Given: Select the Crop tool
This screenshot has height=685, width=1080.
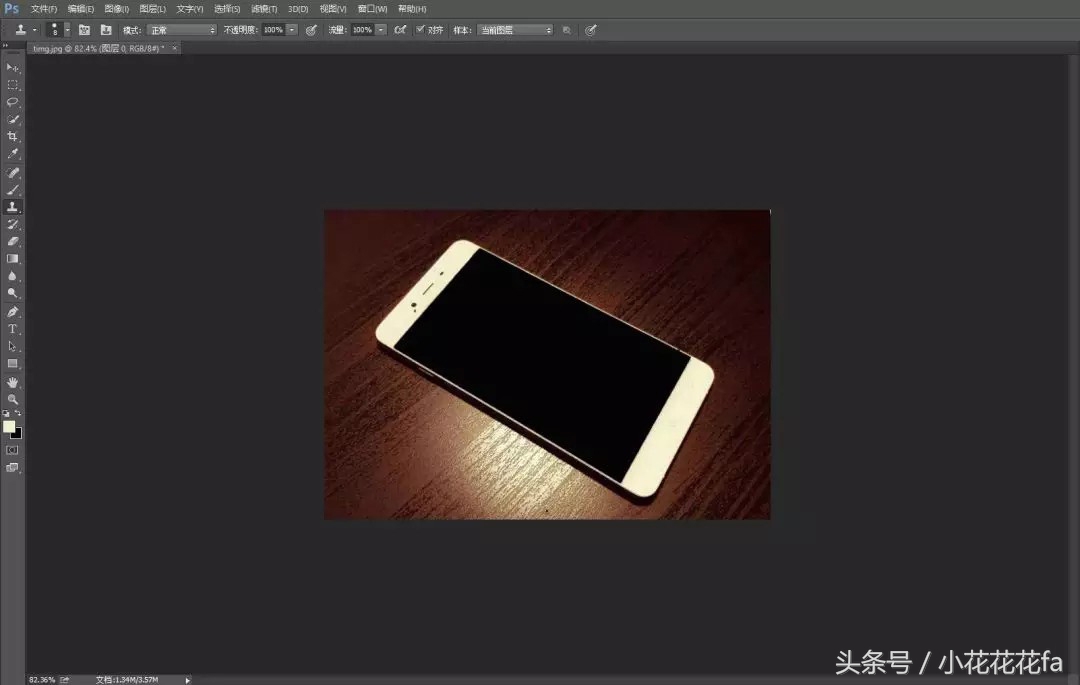Looking at the screenshot, I should point(12,136).
